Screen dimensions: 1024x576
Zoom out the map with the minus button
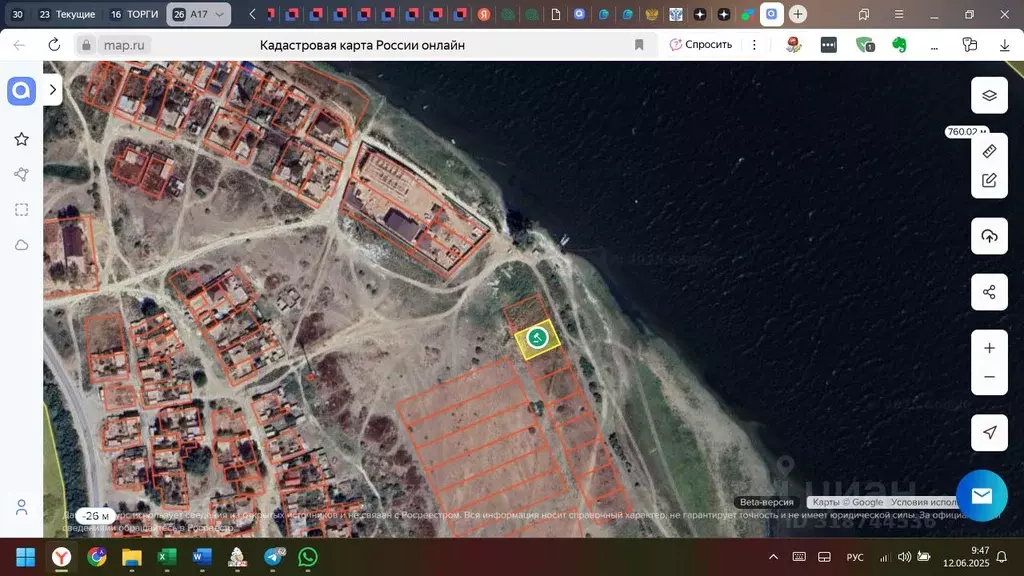[x=989, y=377]
